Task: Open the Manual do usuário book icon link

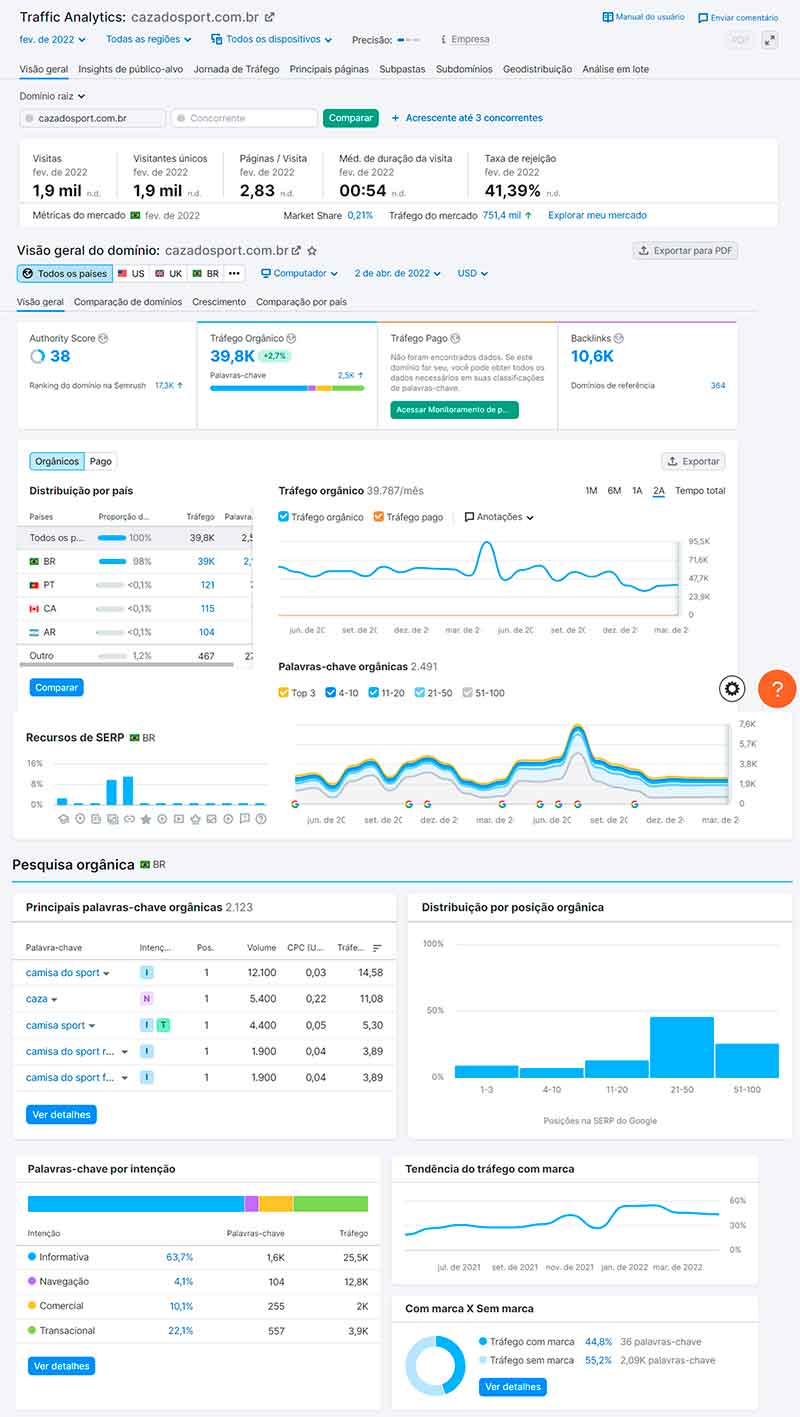Action: [x=608, y=17]
